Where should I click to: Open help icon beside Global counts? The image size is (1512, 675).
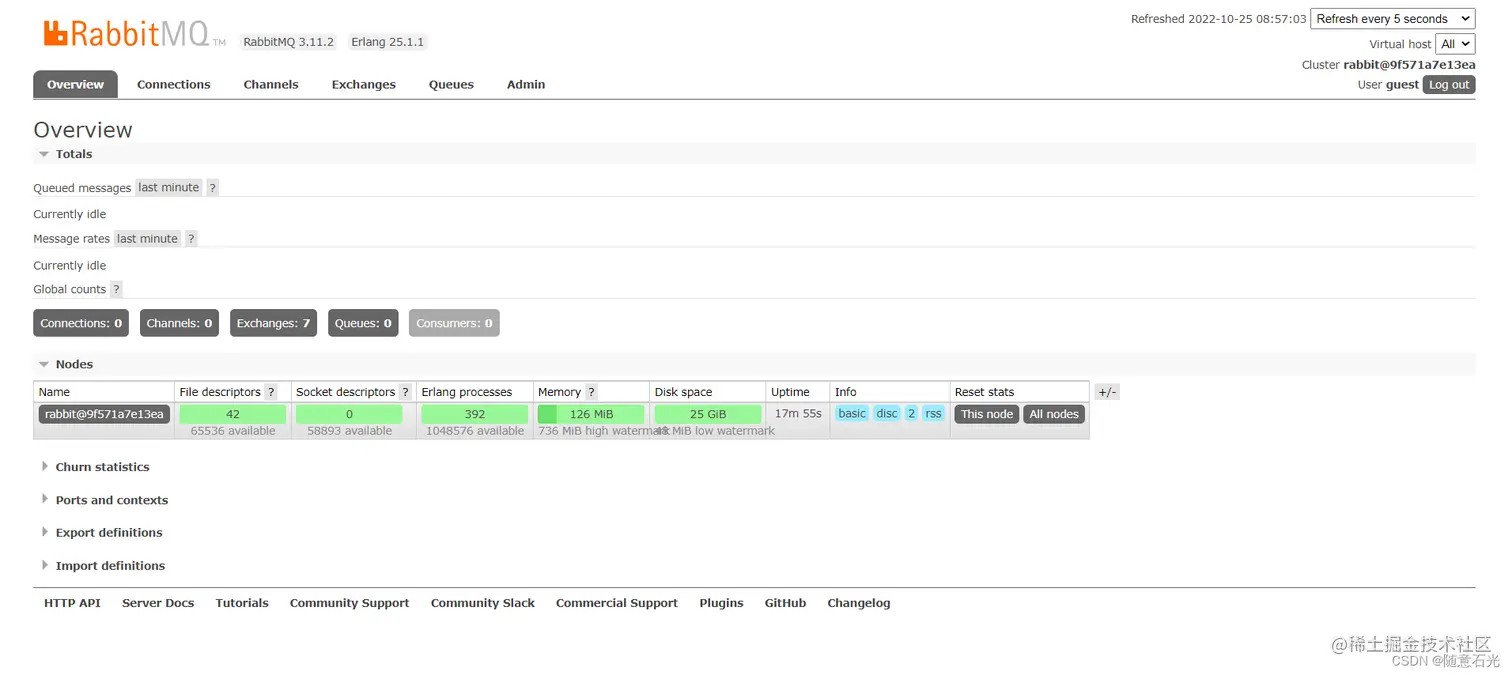coord(116,290)
